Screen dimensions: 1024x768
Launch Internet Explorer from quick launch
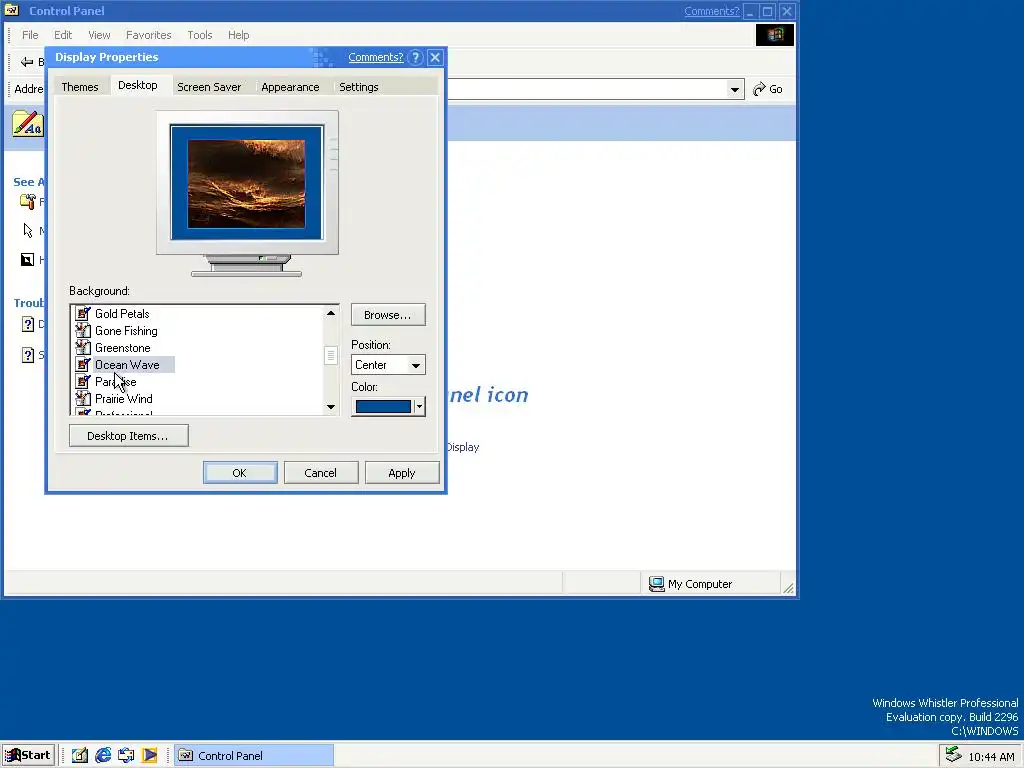pyautogui.click(x=103, y=756)
